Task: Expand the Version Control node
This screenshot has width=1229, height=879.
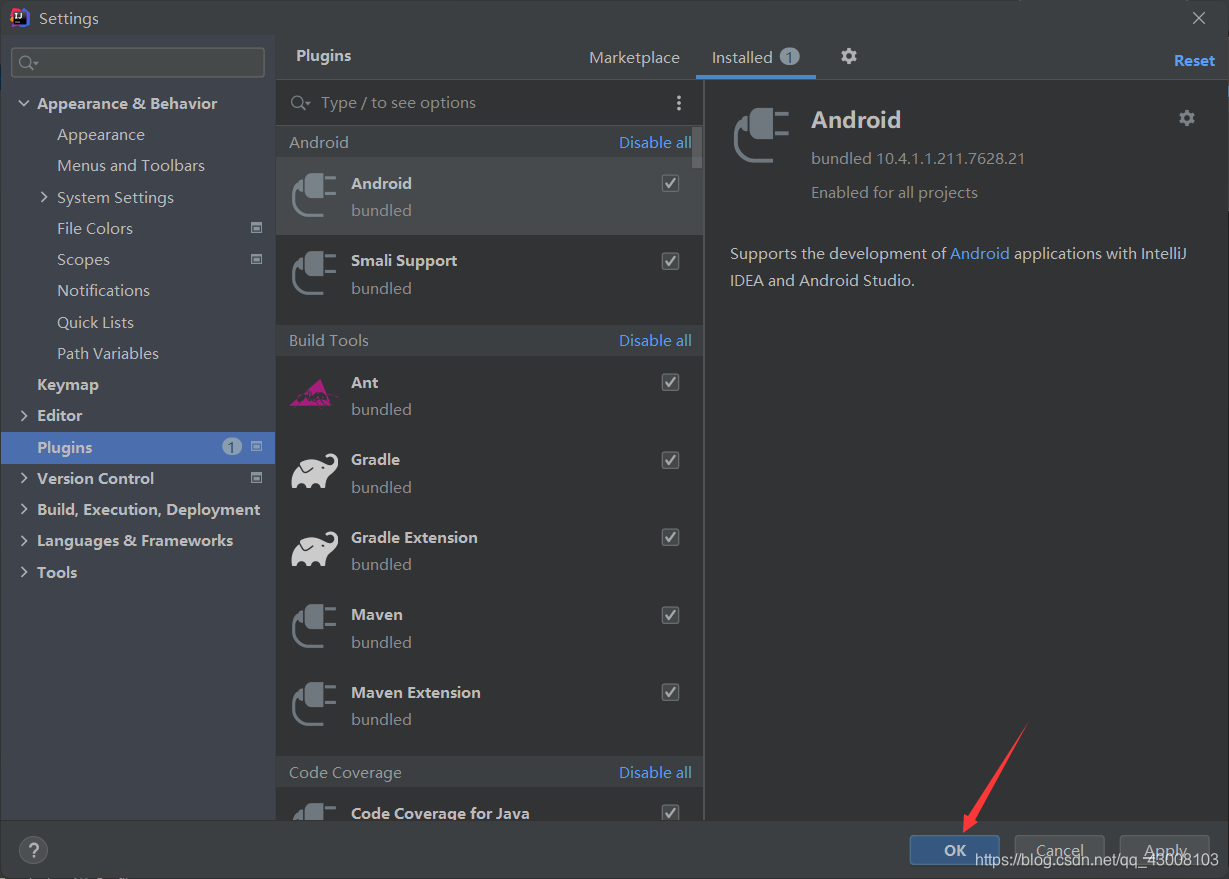Action: point(24,478)
